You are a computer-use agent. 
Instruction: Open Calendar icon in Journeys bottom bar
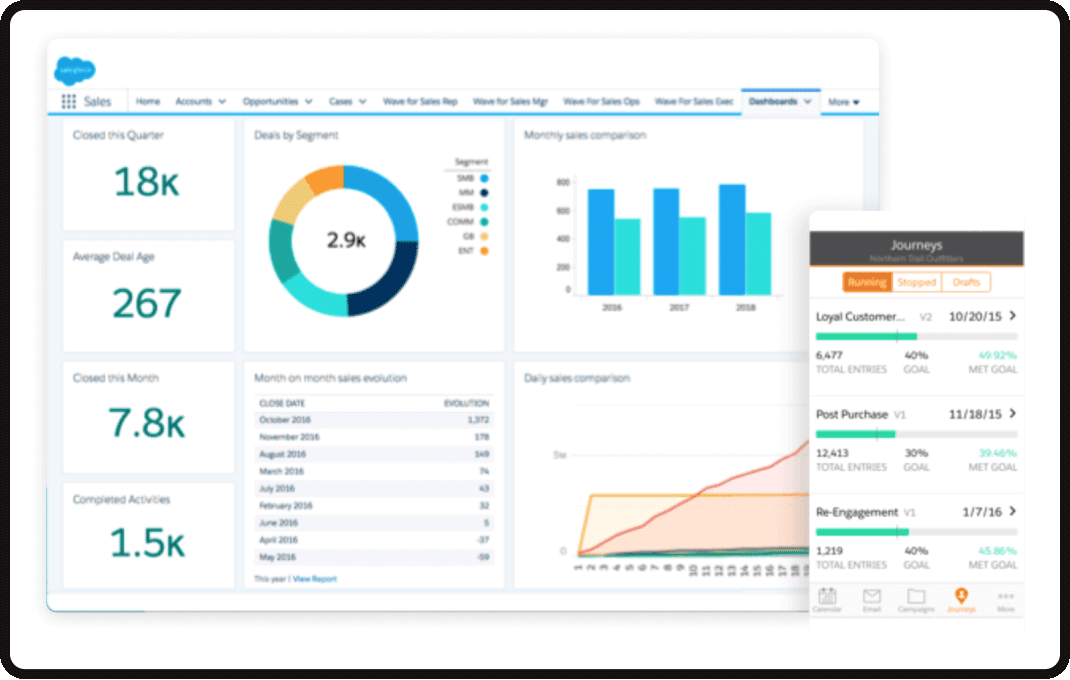[827, 596]
